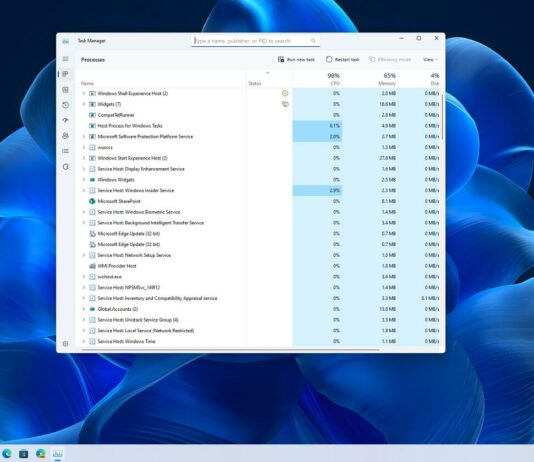Click Run new task button

tap(296, 60)
